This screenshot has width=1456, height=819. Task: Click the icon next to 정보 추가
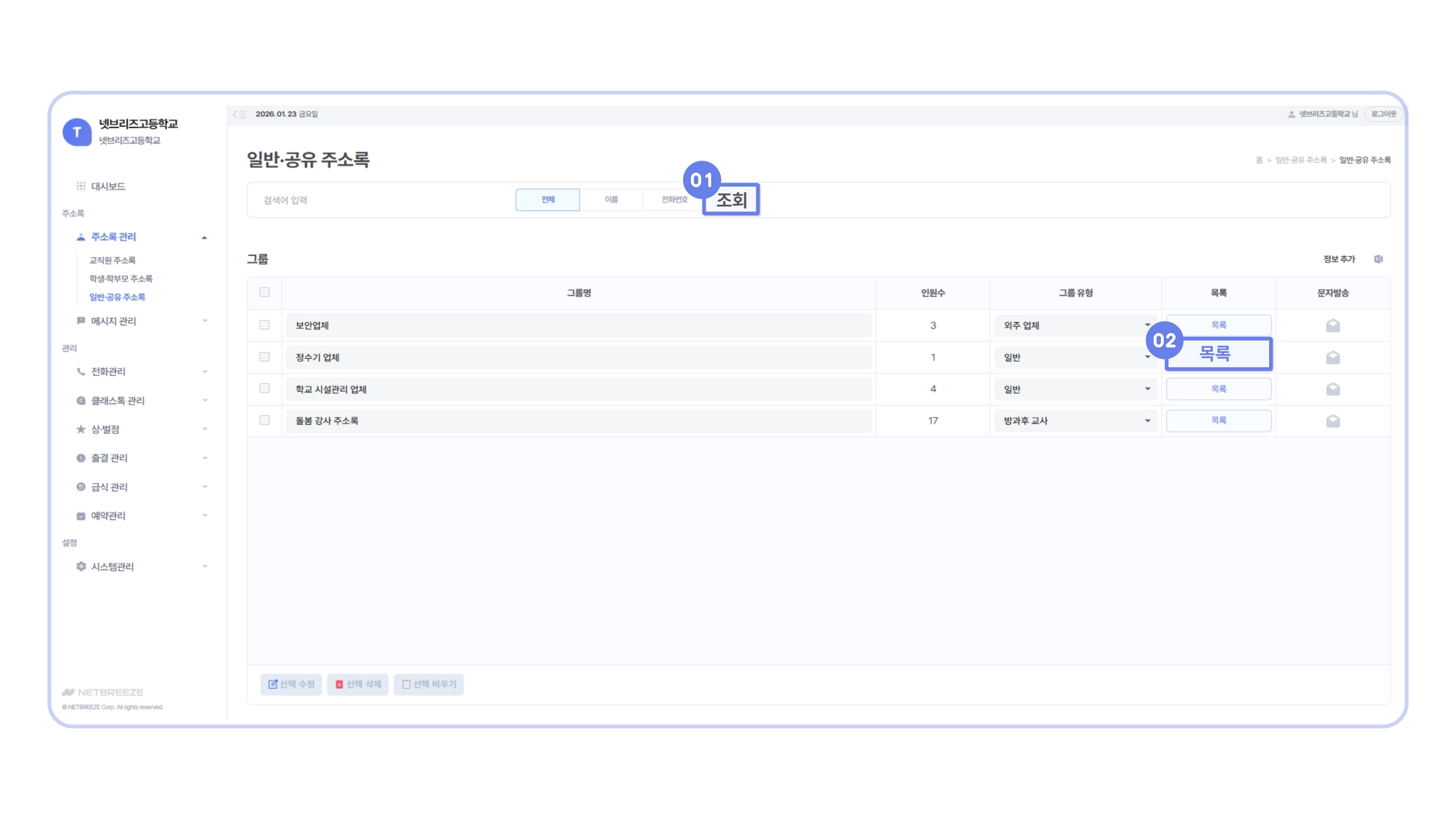(1378, 259)
